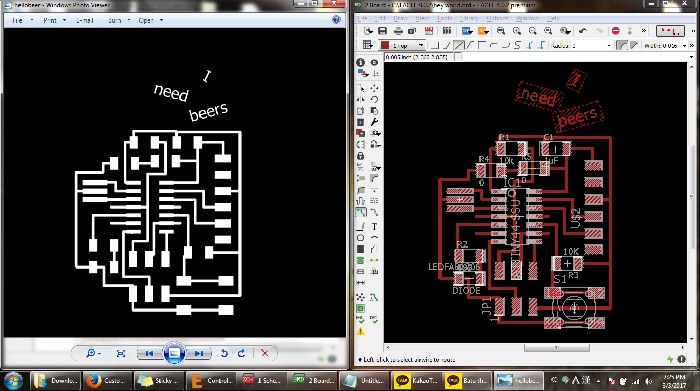This screenshot has width=700, height=391.
Task: Select the Show eye tool in EAGLE
Action: pyautogui.click(x=374, y=62)
